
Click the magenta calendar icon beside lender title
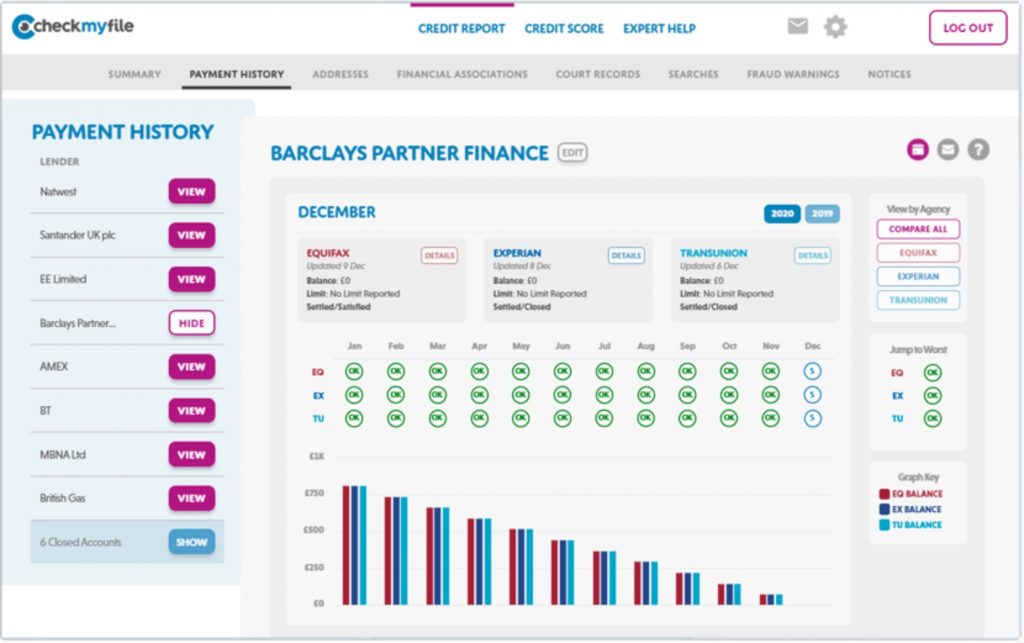pyautogui.click(x=918, y=149)
